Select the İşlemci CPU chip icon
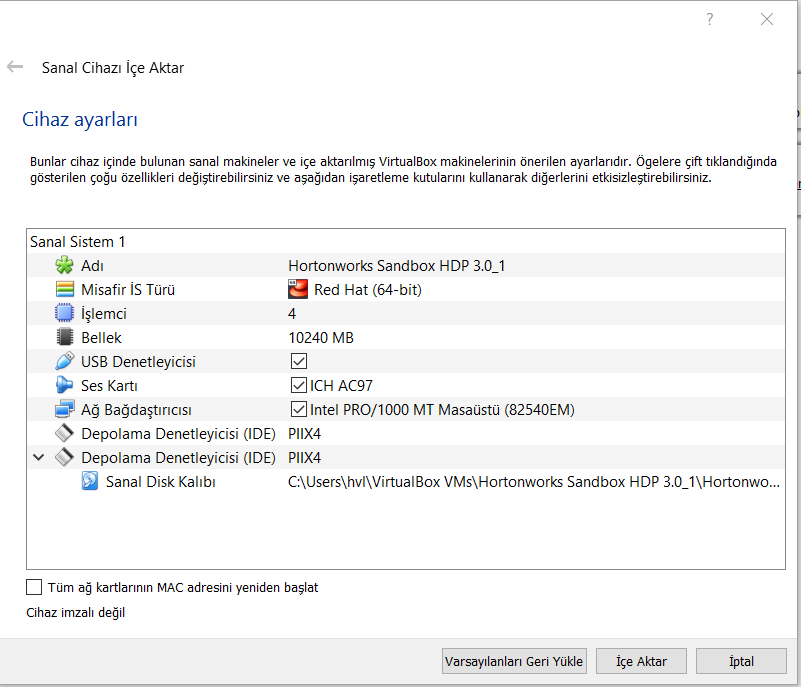Screen dimensions: 801x687 [x=64, y=313]
